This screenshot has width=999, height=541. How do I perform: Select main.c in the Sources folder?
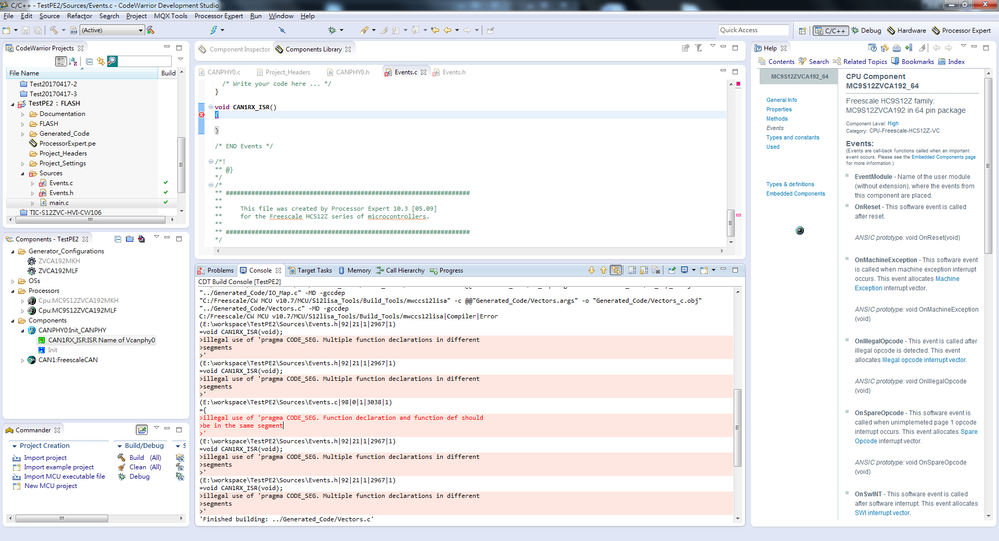tap(59, 203)
